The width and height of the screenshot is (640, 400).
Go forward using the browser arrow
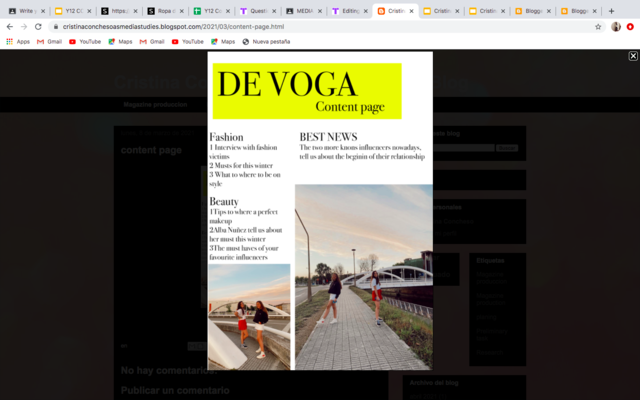tap(24, 27)
